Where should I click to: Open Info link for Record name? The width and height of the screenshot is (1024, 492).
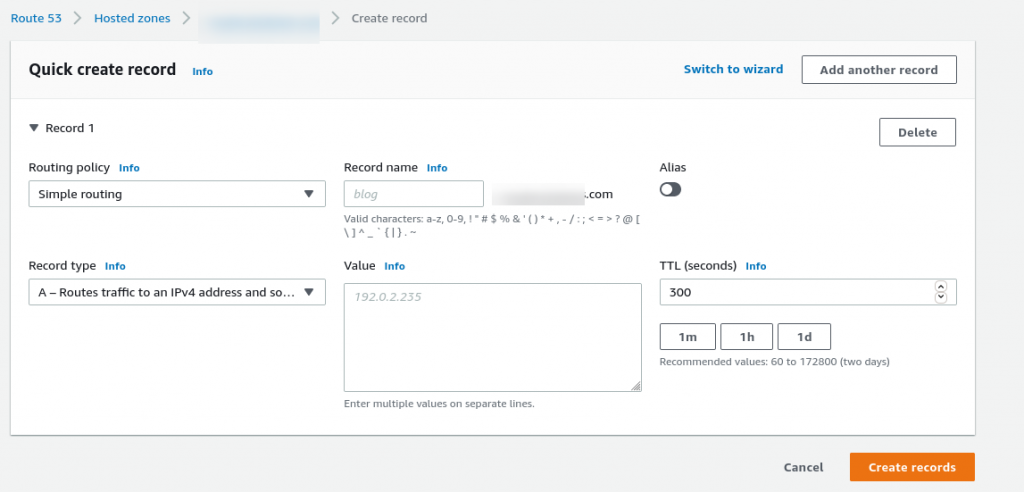pos(437,168)
